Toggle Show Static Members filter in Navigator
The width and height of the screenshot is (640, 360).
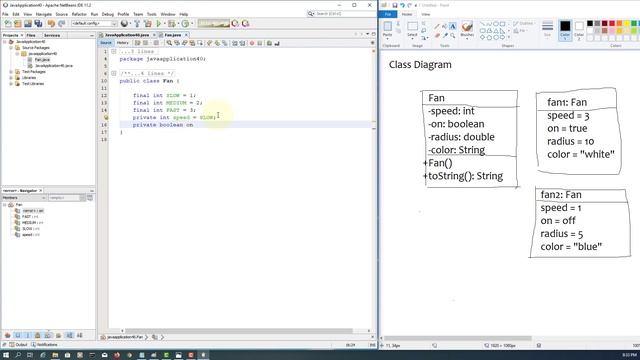point(28,335)
